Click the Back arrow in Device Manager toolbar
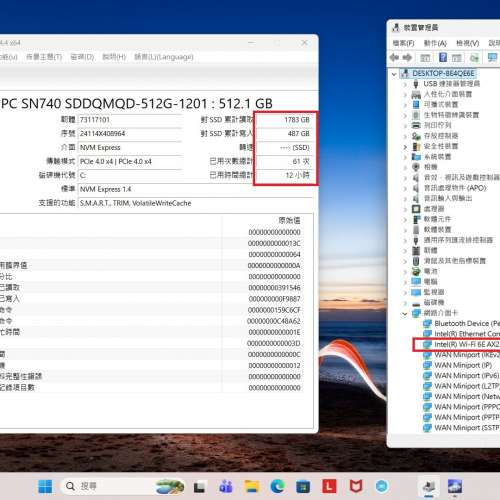The width and height of the screenshot is (500, 500). [x=394, y=57]
